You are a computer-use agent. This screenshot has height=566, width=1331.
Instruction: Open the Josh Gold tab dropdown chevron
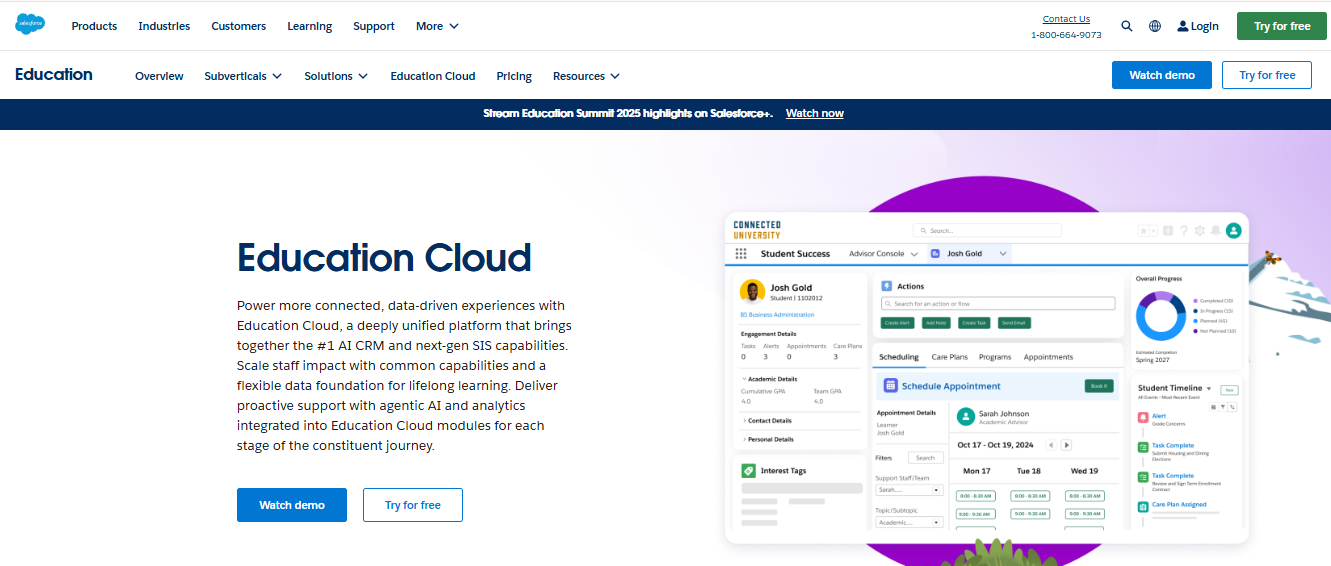1003,254
